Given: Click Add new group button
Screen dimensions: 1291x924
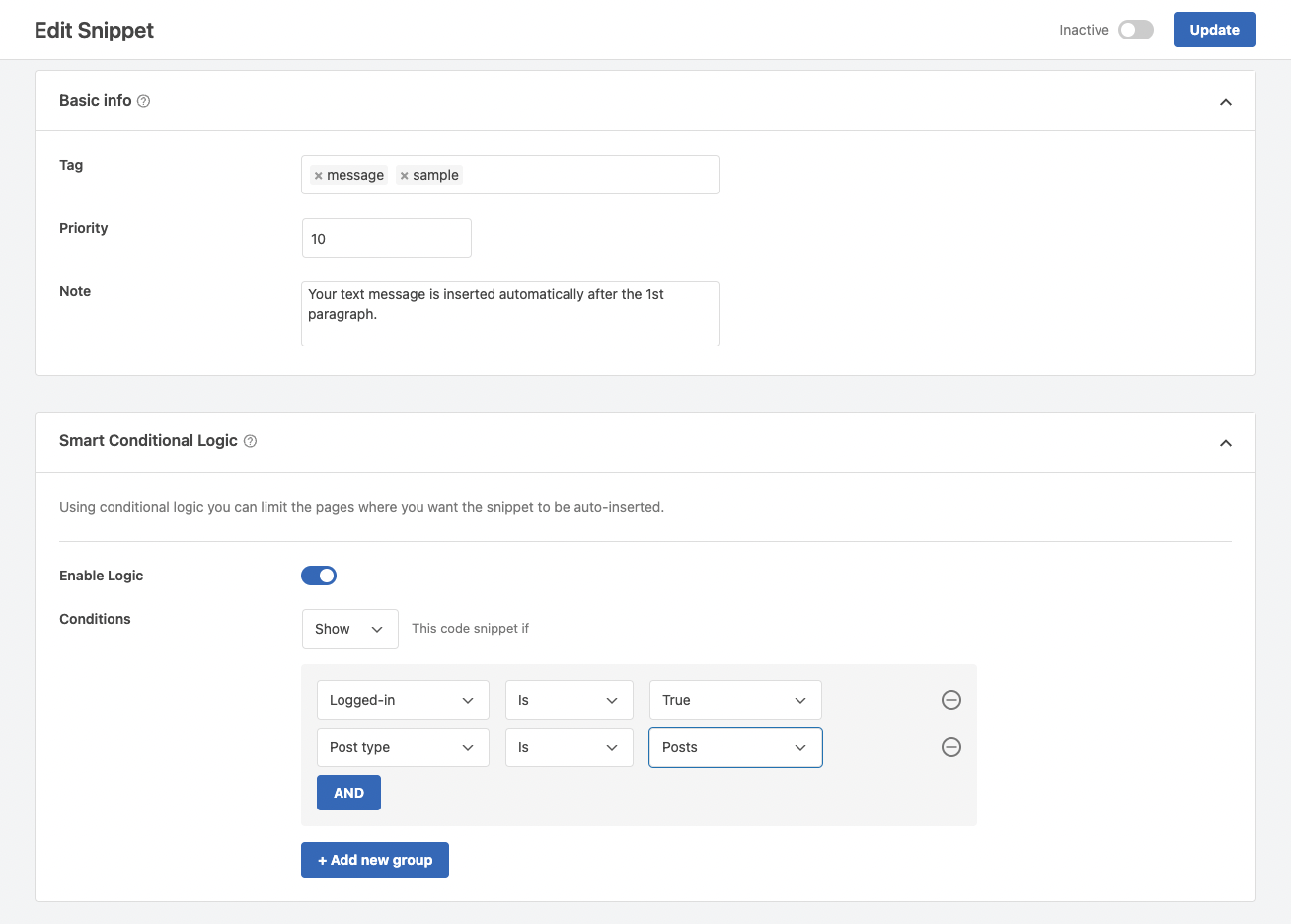Looking at the screenshot, I should click(x=375, y=860).
